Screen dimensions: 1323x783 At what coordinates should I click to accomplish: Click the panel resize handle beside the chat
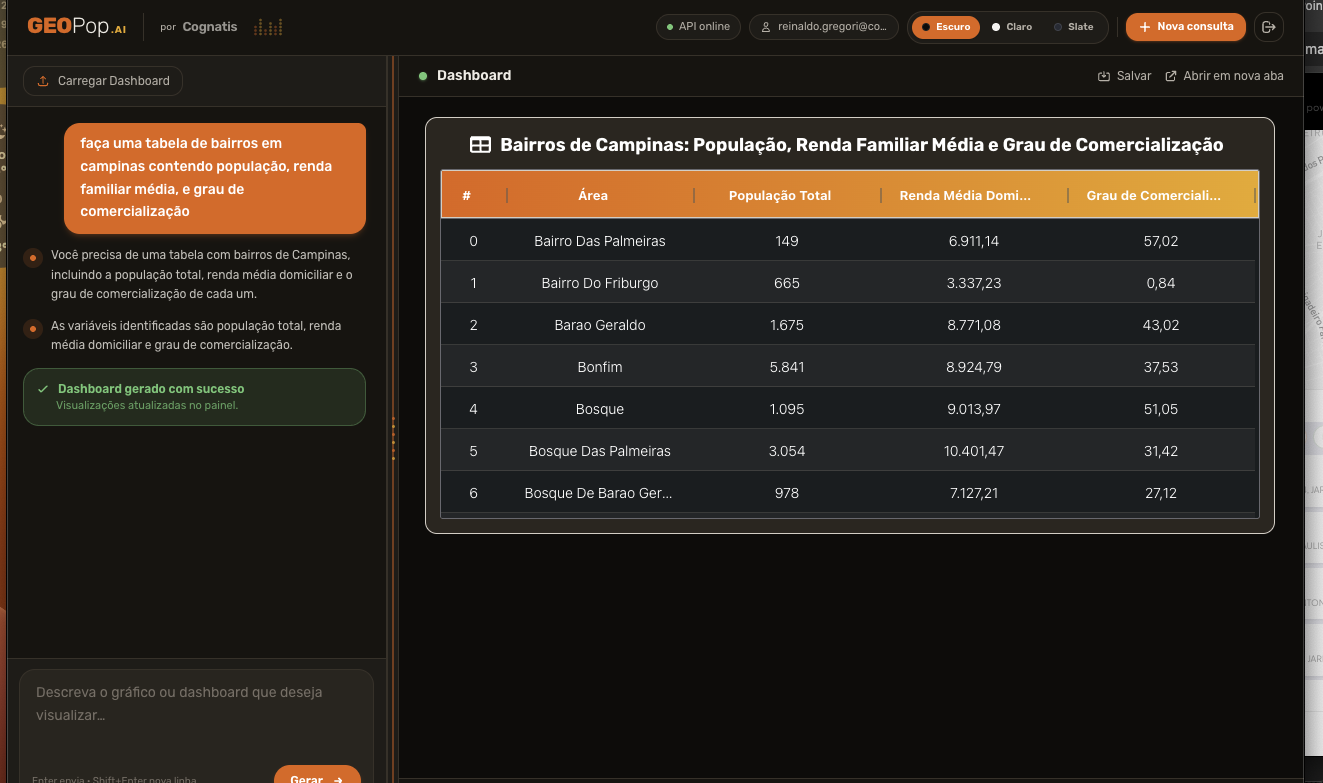point(393,438)
